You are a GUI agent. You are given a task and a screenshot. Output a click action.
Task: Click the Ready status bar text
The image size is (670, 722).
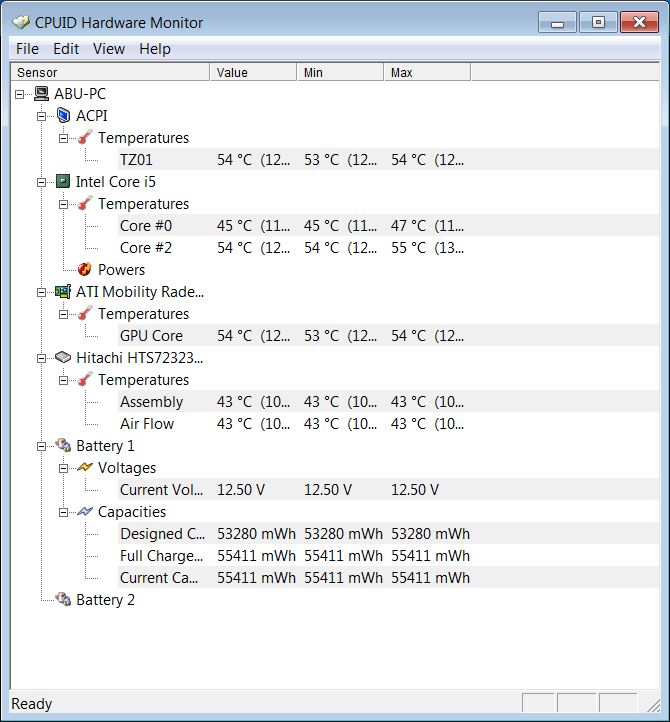pyautogui.click(x=31, y=704)
